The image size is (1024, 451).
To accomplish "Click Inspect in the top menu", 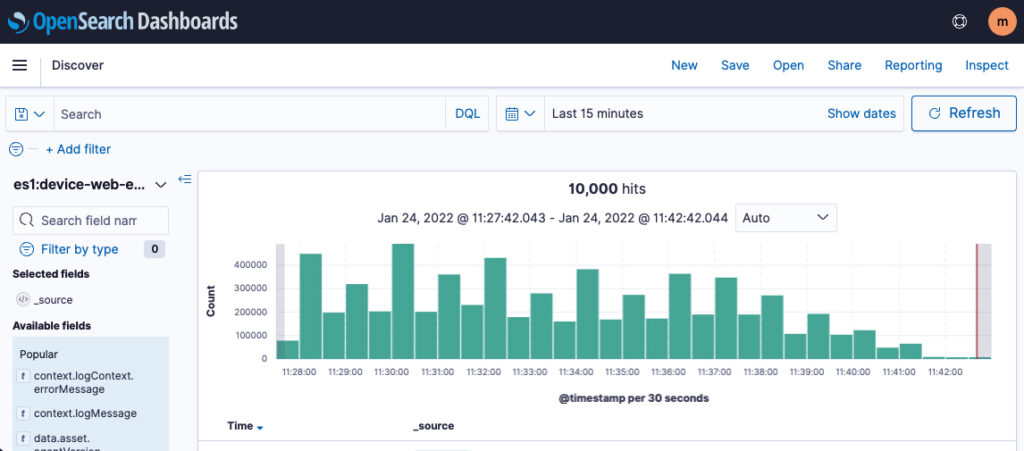I will coord(987,65).
